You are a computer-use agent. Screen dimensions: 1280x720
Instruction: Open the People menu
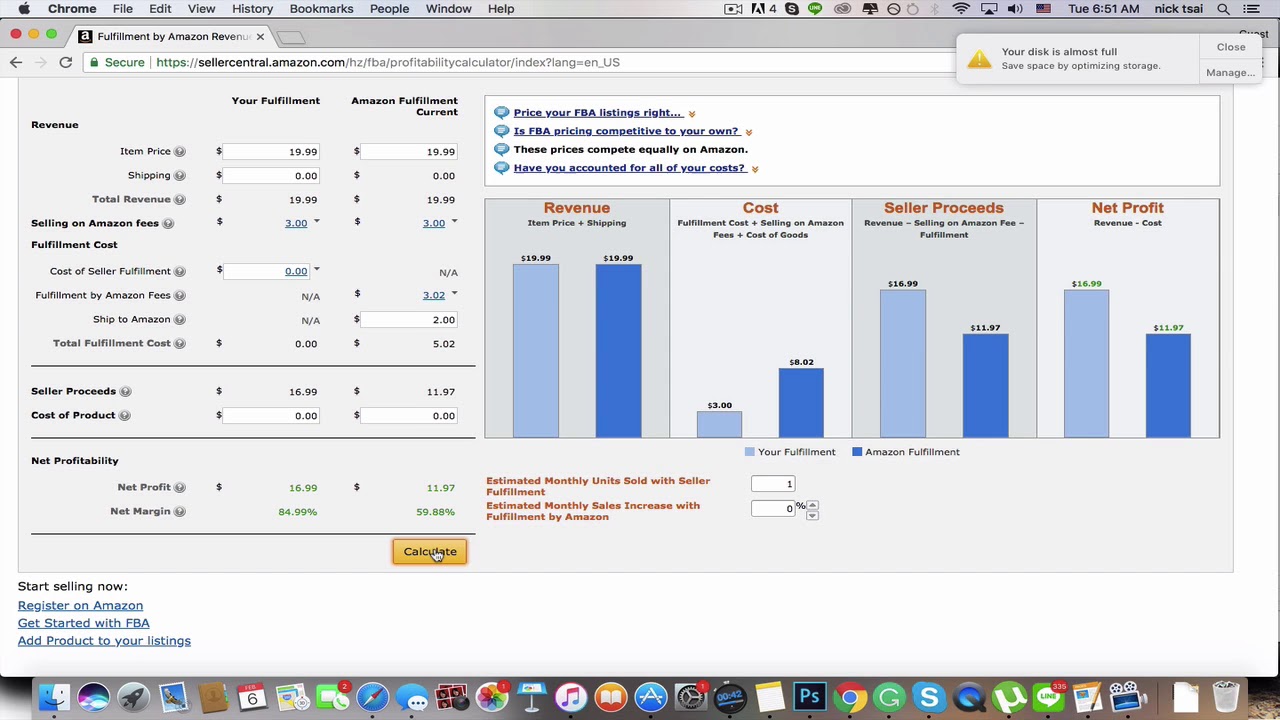389,9
